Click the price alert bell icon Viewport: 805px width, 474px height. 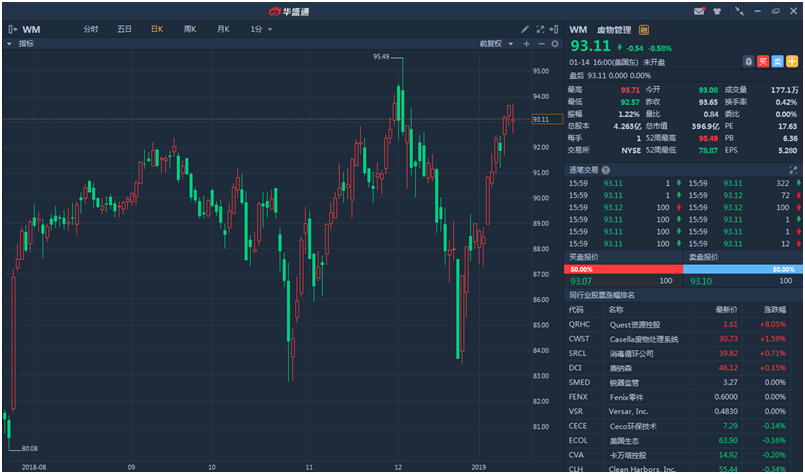747,62
